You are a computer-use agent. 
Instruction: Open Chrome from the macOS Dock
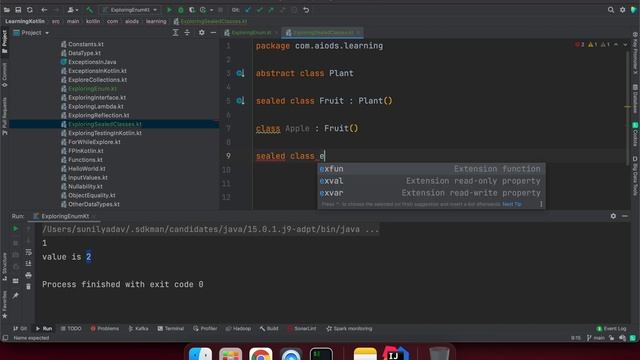(x=260, y=354)
